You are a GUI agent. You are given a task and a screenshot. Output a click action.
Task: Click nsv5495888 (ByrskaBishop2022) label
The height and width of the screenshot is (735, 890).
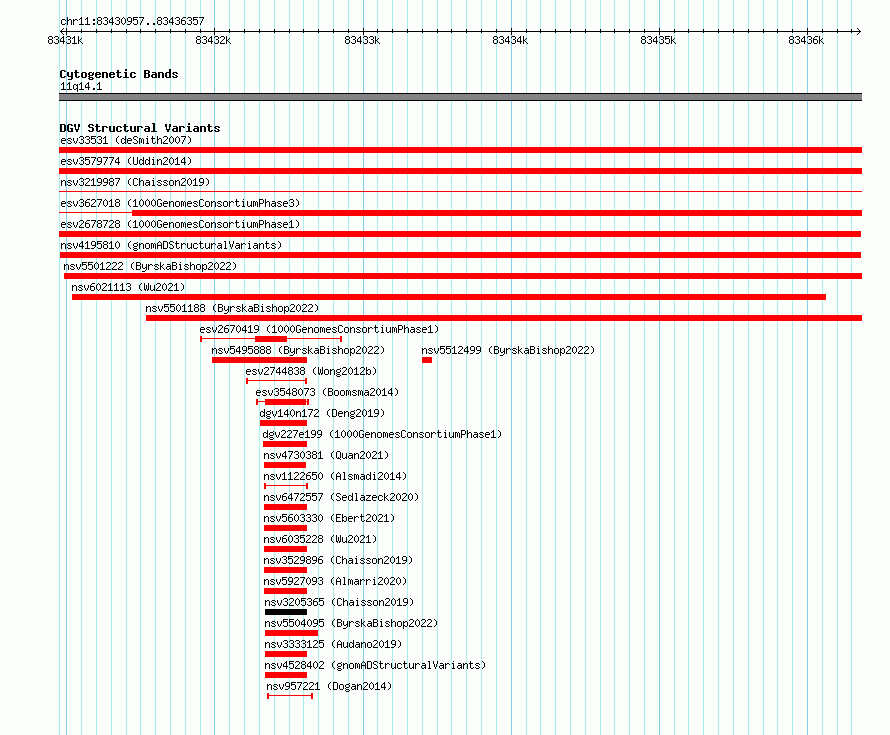coord(298,350)
